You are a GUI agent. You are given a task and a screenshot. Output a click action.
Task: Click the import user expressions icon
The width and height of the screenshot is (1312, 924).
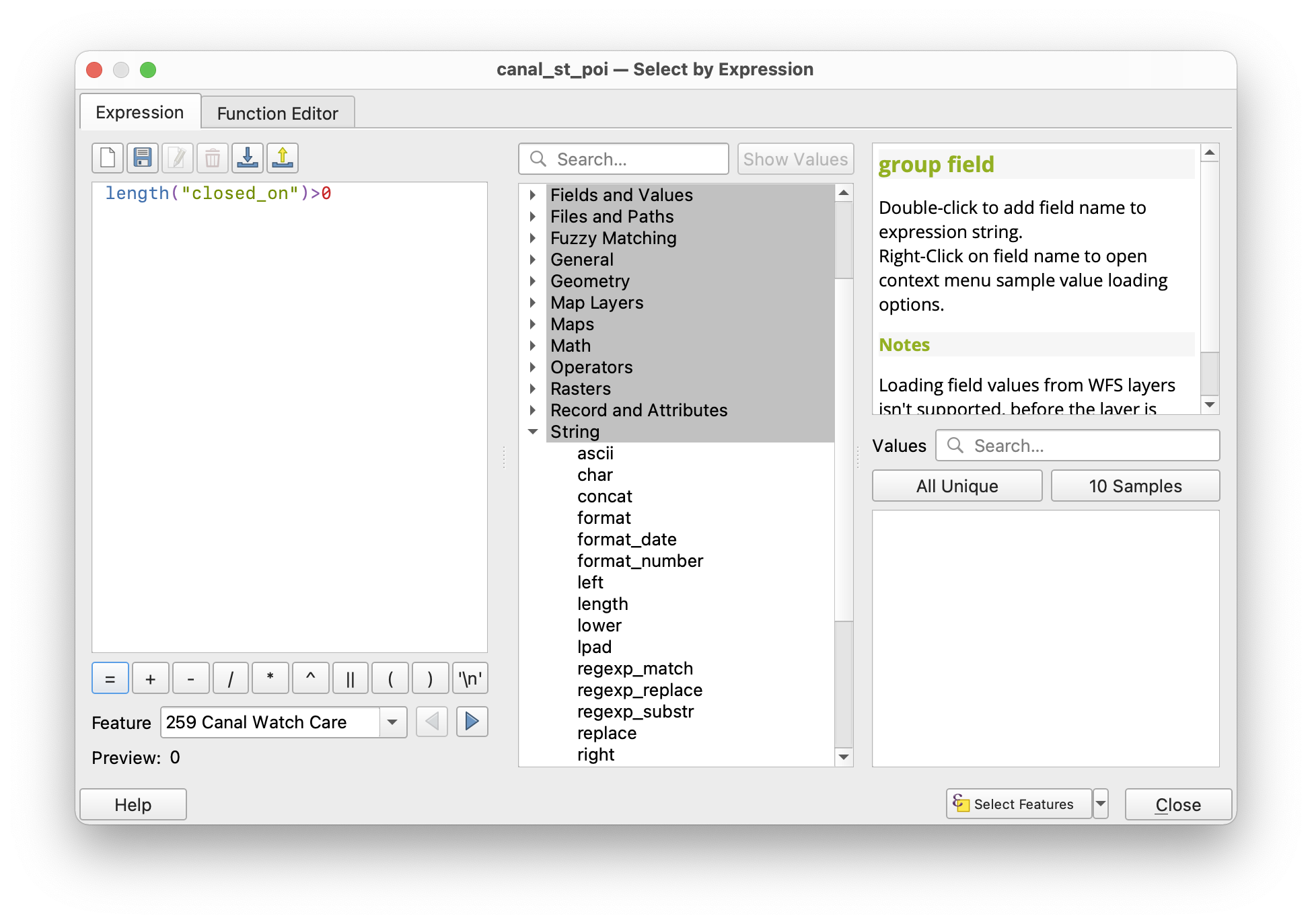tap(248, 159)
